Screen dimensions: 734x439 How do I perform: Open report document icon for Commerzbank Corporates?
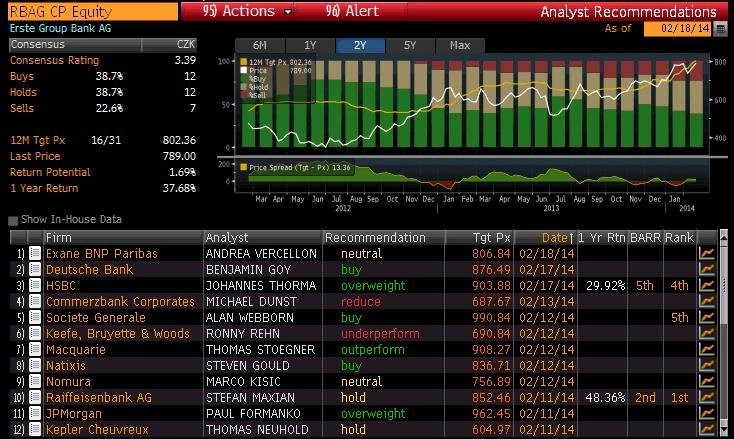35,301
